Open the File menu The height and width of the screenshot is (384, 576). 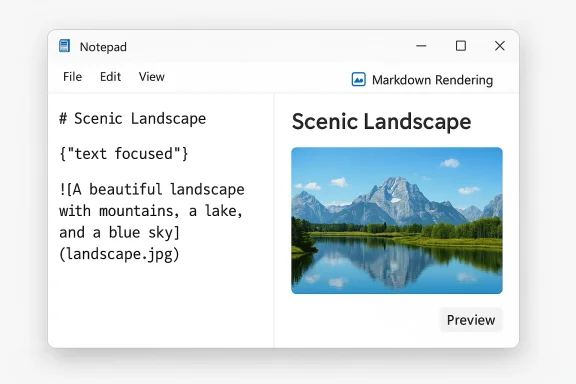(72, 76)
